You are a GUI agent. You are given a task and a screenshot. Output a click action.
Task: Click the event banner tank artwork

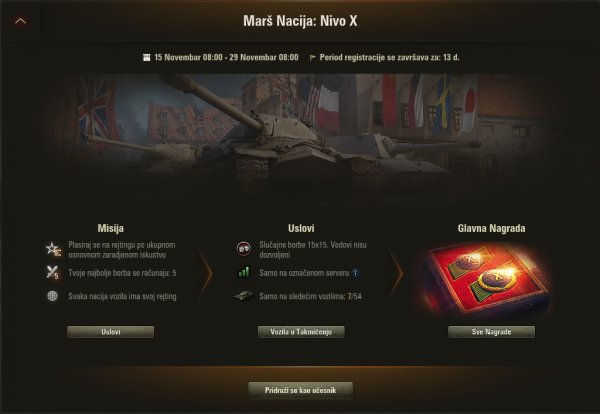(300, 132)
